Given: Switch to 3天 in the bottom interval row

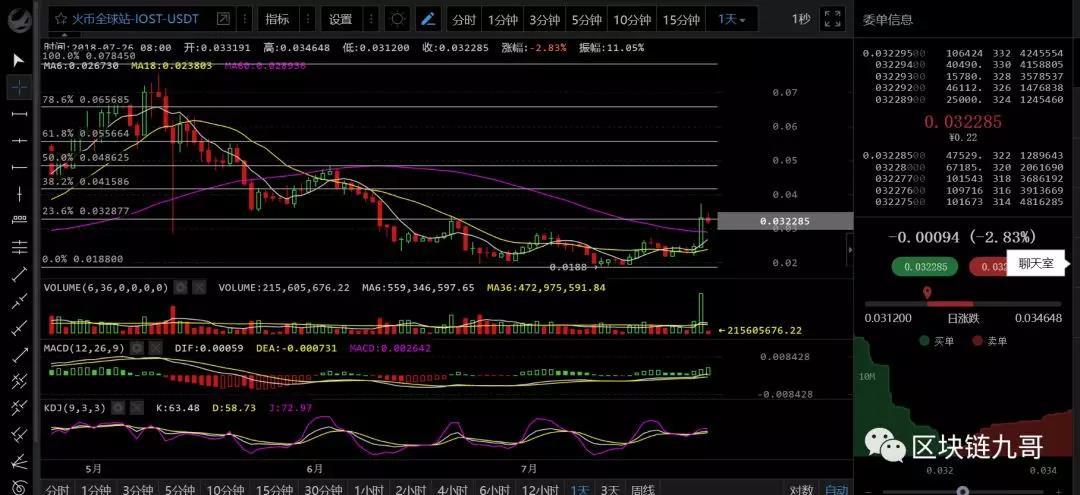Looking at the screenshot, I should pyautogui.click(x=609, y=489).
